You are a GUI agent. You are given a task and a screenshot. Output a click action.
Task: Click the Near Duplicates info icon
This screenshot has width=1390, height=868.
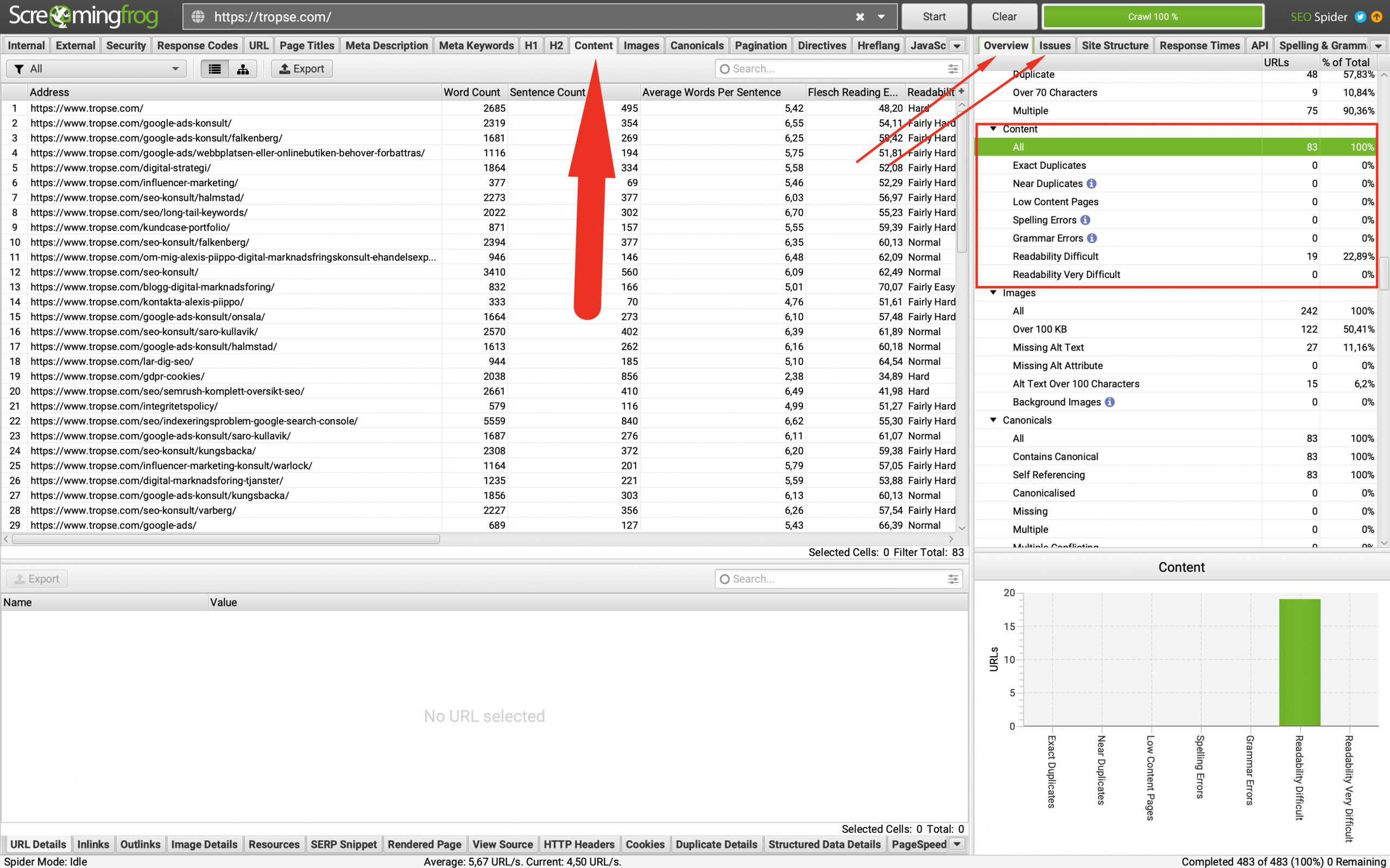coord(1091,183)
